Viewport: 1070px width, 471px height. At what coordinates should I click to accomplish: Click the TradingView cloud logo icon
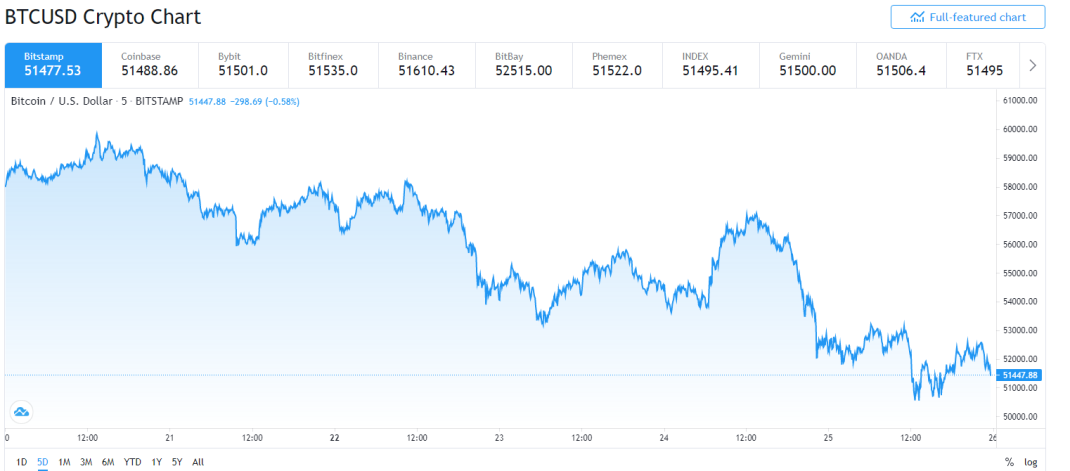21,412
